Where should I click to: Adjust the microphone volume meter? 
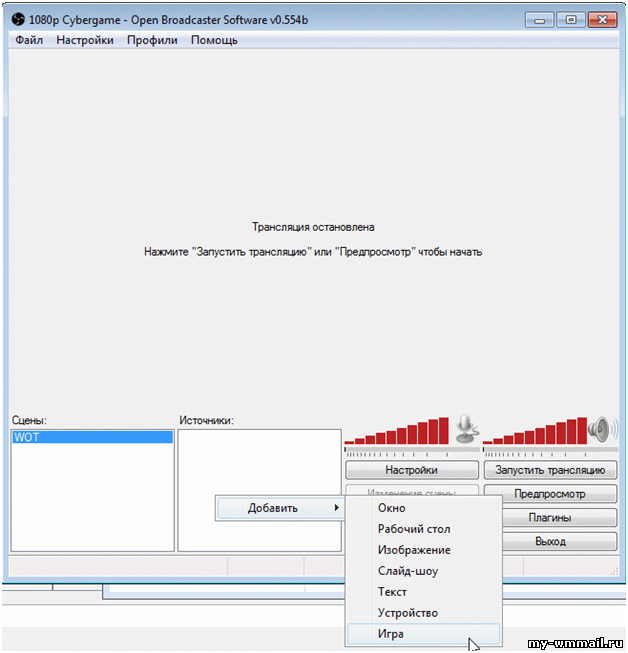(x=397, y=431)
